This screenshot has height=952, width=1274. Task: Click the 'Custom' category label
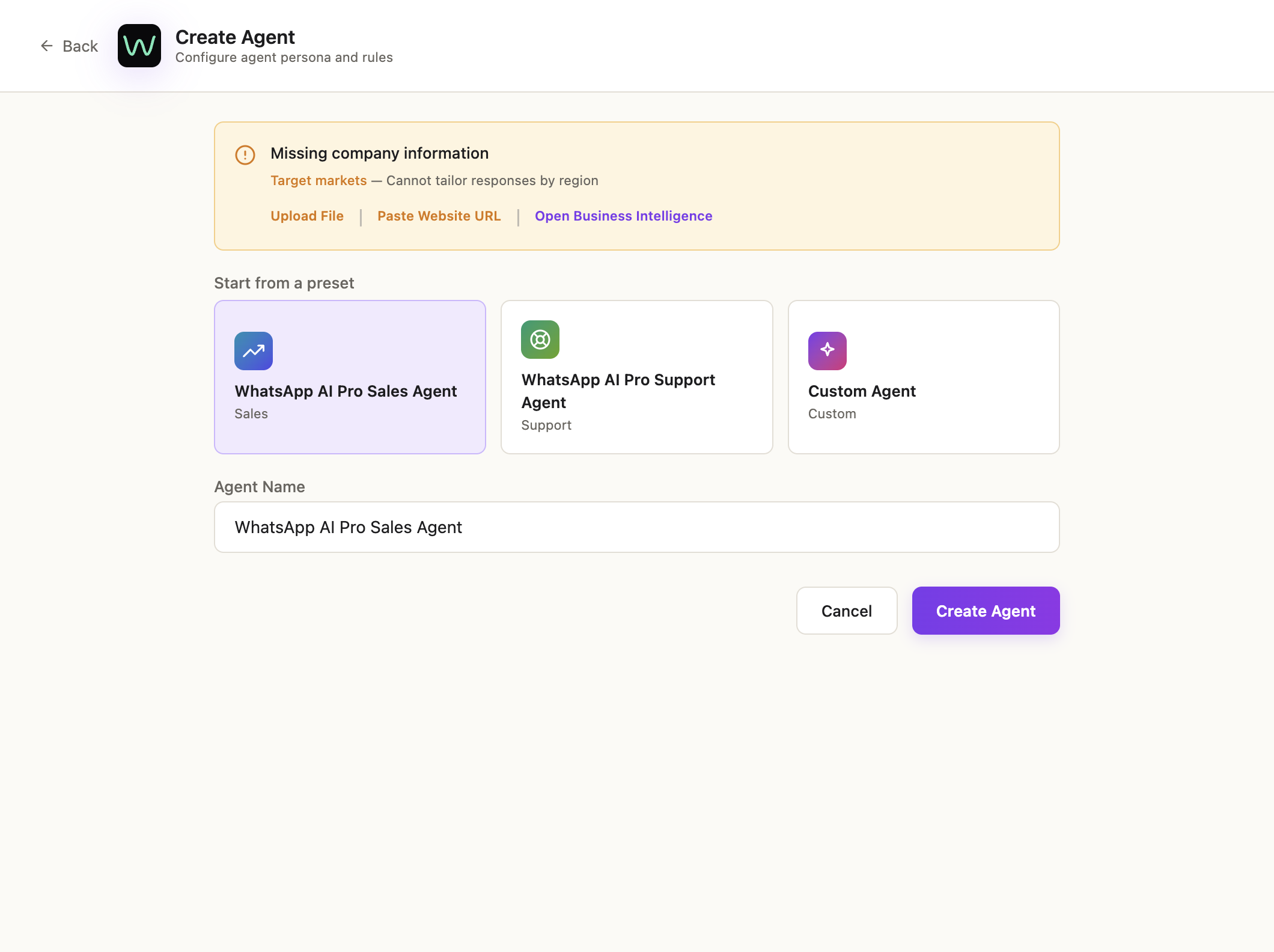point(832,413)
